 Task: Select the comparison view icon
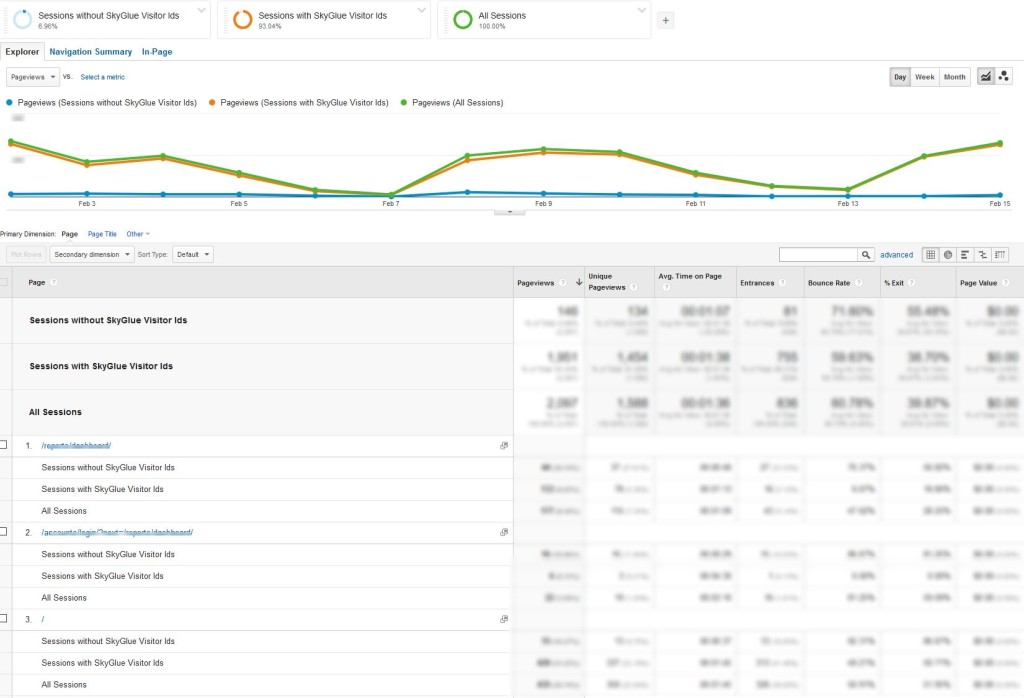(x=982, y=255)
